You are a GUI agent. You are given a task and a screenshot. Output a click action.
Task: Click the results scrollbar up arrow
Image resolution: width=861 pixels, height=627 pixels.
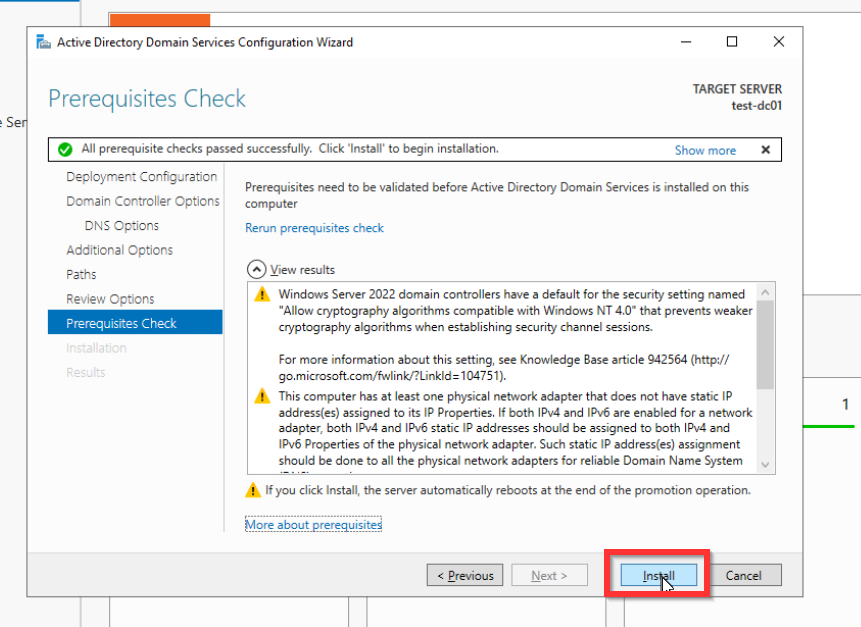pyautogui.click(x=765, y=293)
